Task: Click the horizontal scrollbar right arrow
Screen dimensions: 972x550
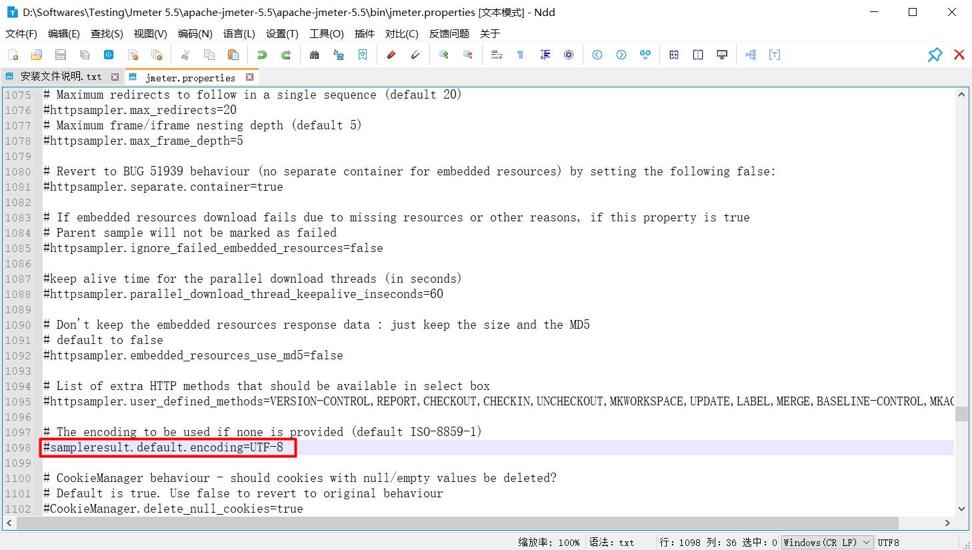Action: pyautogui.click(x=947, y=523)
